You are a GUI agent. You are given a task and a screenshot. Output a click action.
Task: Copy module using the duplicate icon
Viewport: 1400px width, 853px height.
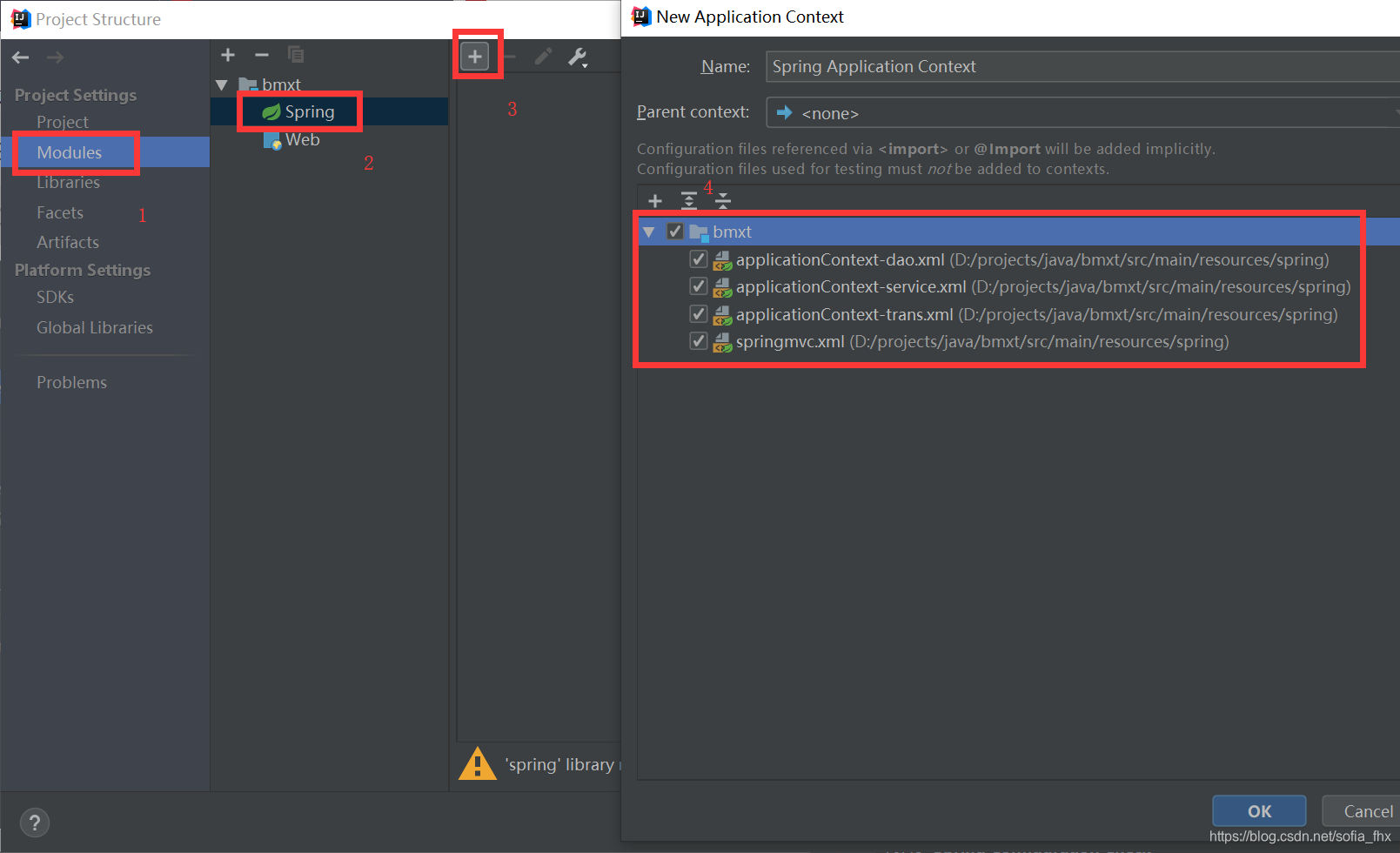click(296, 55)
